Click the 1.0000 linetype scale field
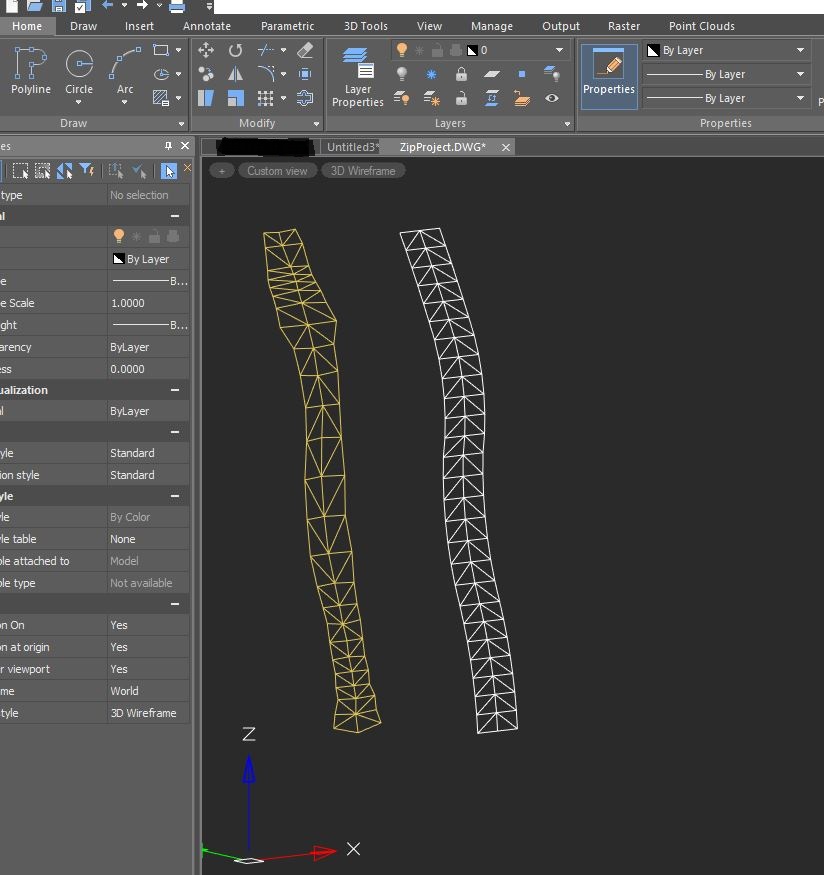824x875 pixels. point(147,303)
